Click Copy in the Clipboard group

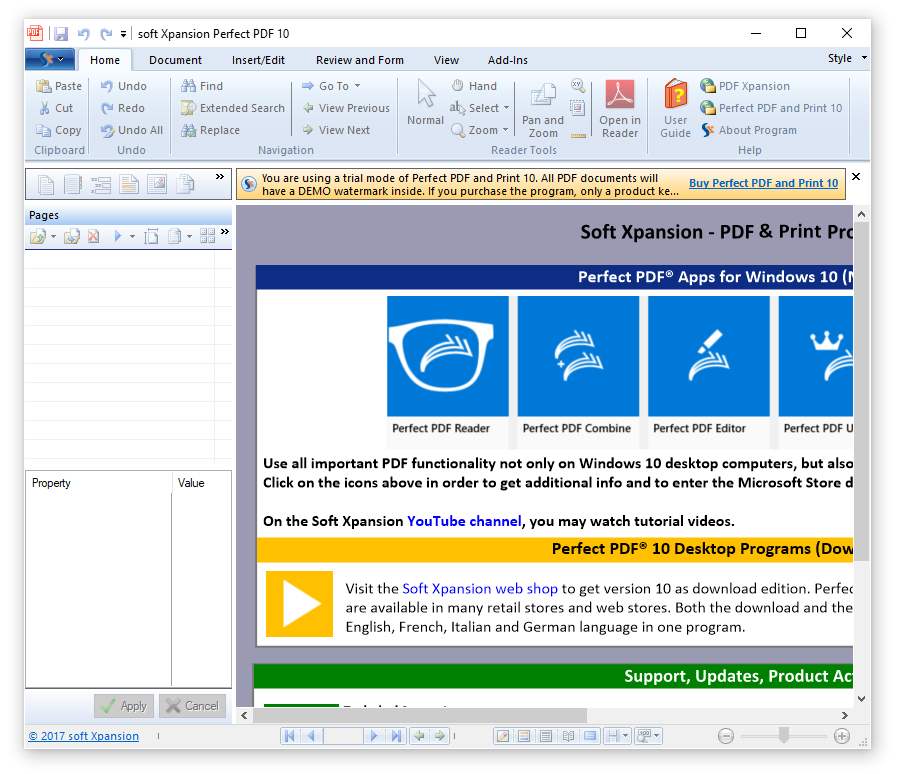tap(59, 130)
